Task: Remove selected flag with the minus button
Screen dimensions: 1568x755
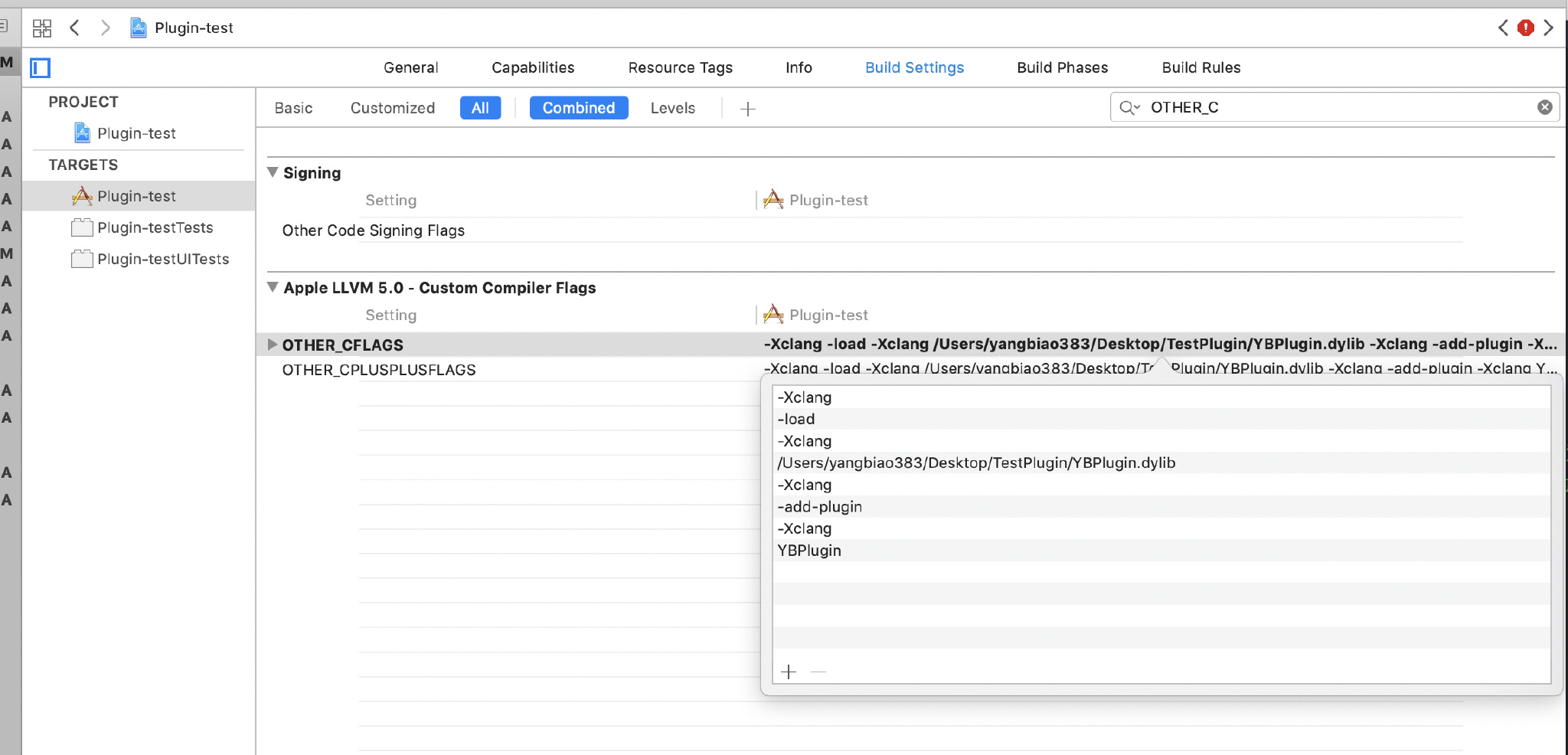Action: click(x=818, y=672)
